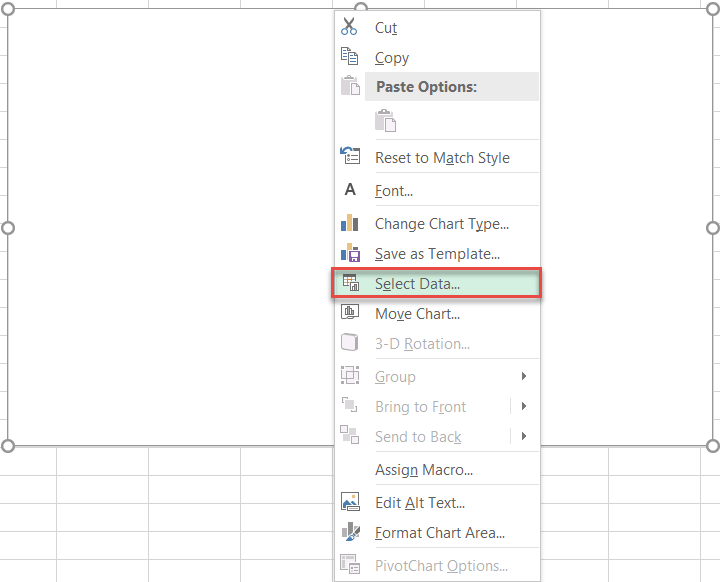Click PivotChart Options... entry

437,565
